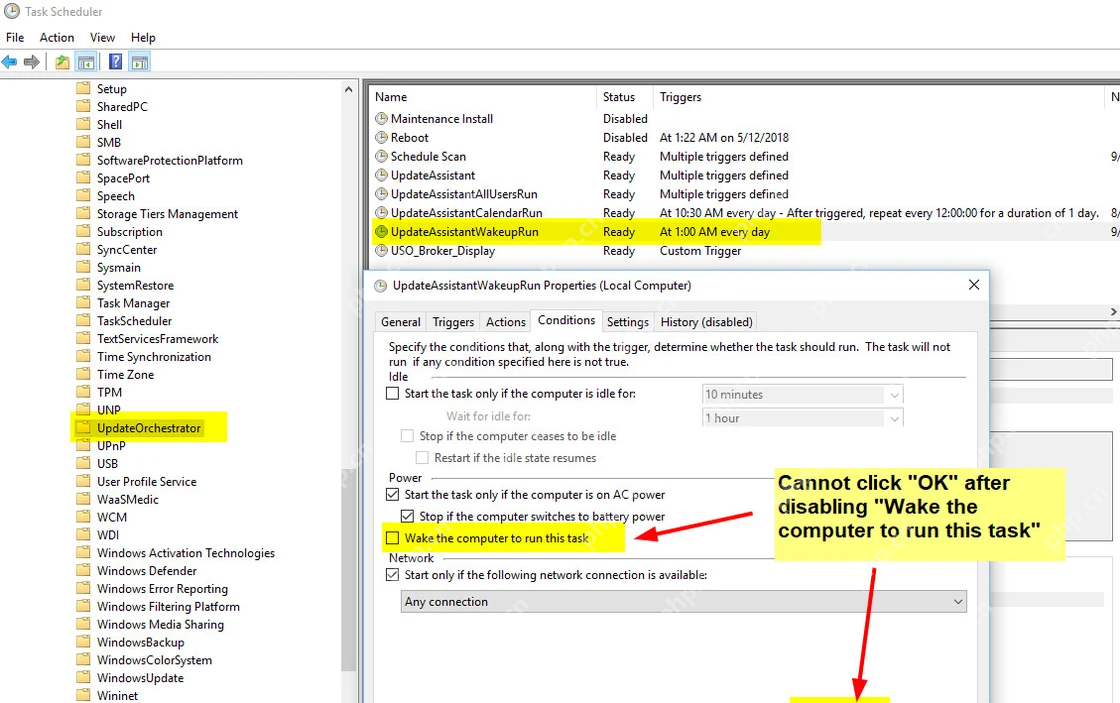Click the folder icon next to Setup
This screenshot has height=703, width=1120.
coord(84,88)
